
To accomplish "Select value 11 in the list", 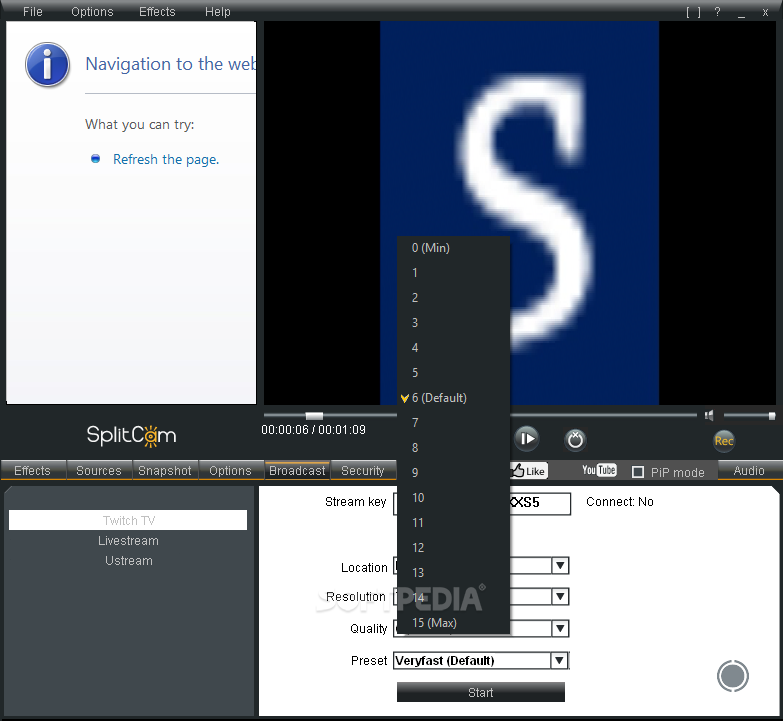I will point(453,523).
